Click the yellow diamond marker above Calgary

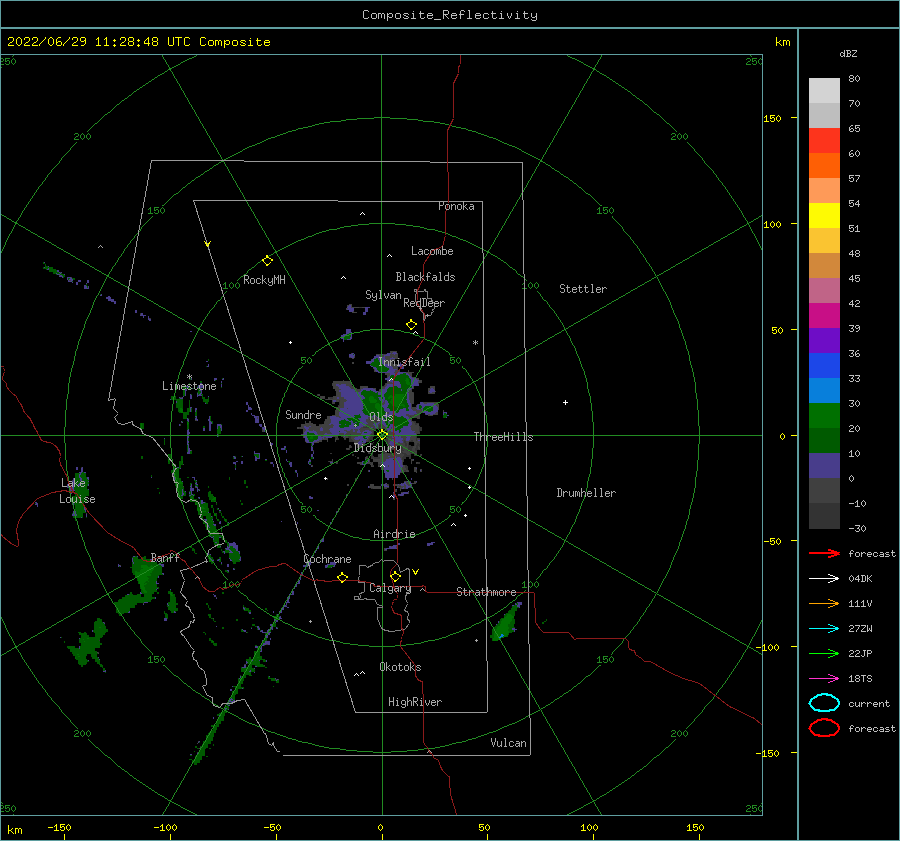point(395,576)
